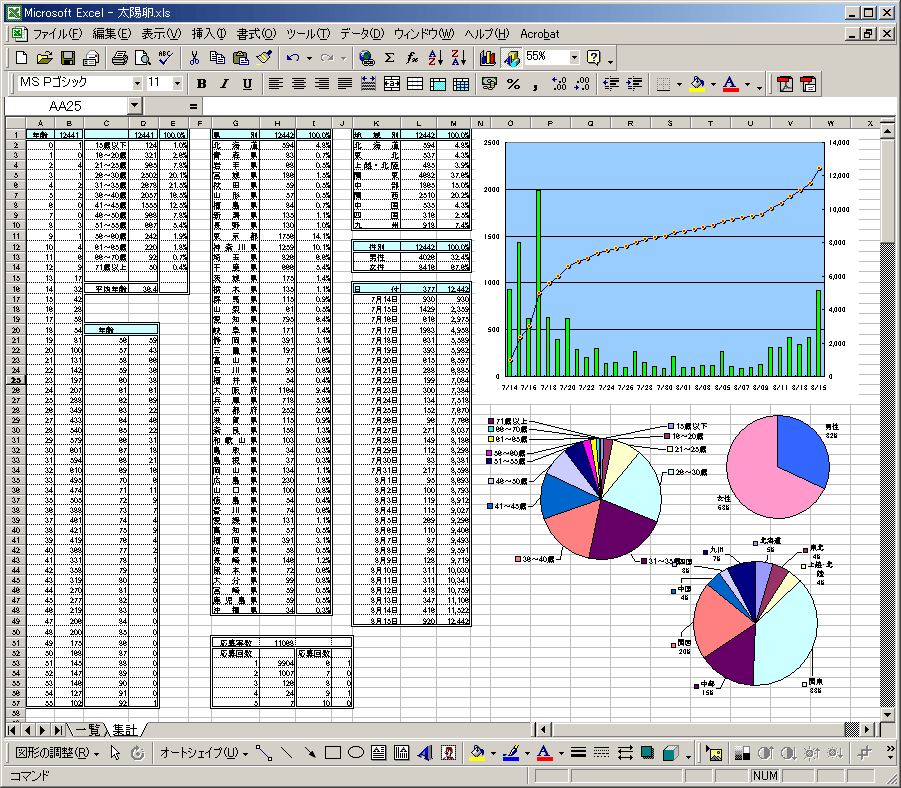Sort ascending with the A-Z button
Viewport: 901px width, 788px height.
tap(435, 58)
